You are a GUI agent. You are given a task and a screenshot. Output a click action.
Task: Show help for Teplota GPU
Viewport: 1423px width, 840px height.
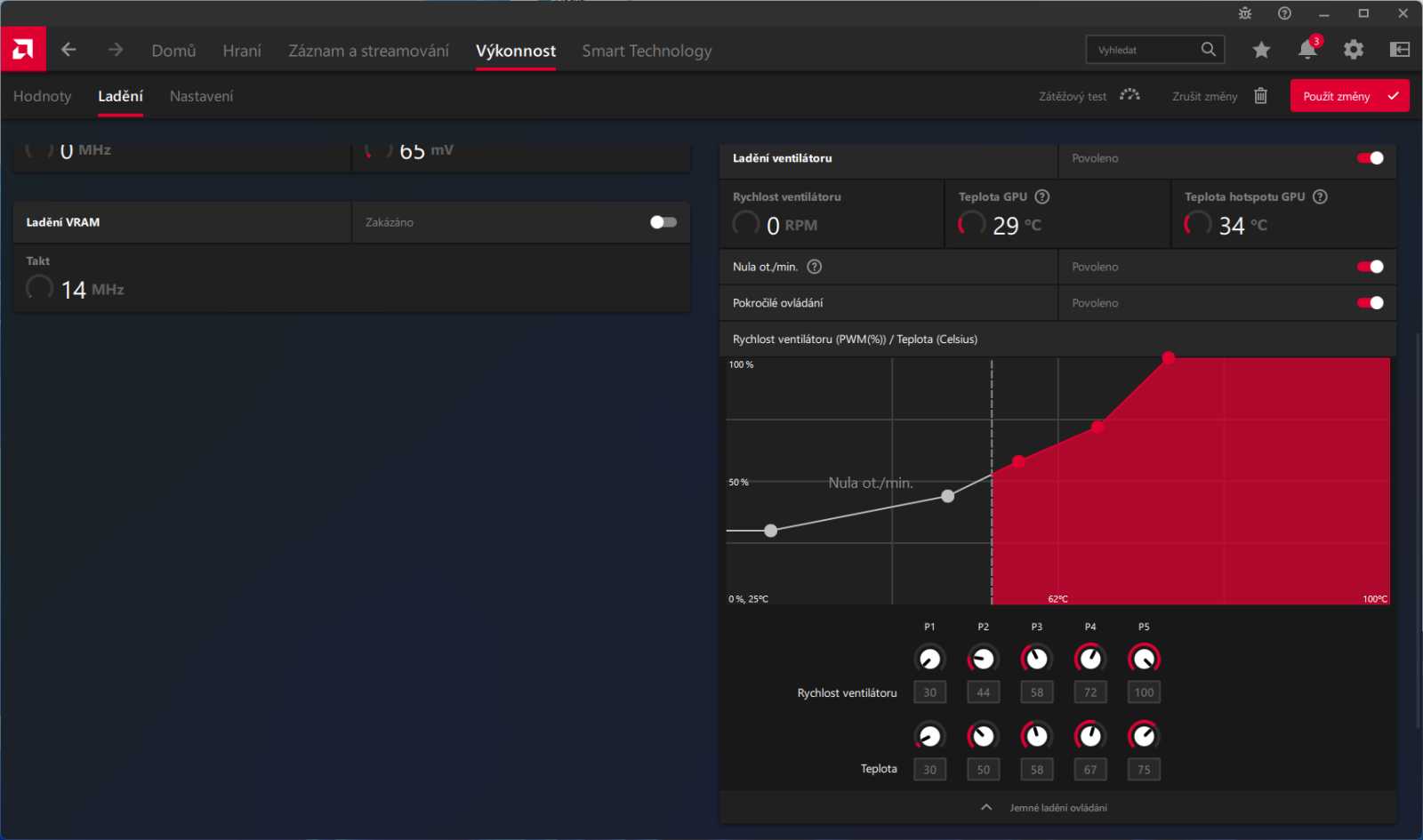tap(1042, 196)
